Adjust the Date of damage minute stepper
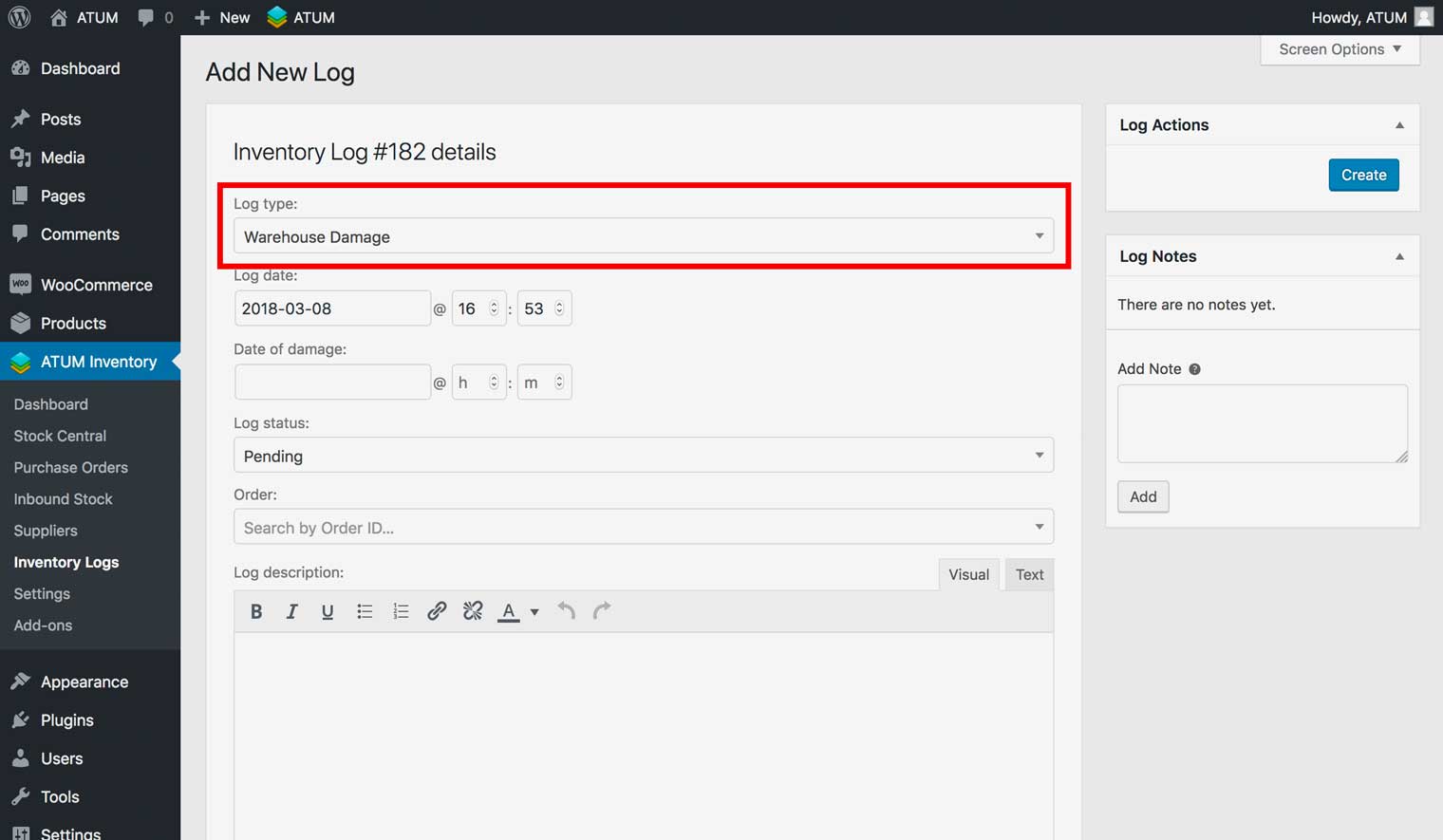 [559, 382]
